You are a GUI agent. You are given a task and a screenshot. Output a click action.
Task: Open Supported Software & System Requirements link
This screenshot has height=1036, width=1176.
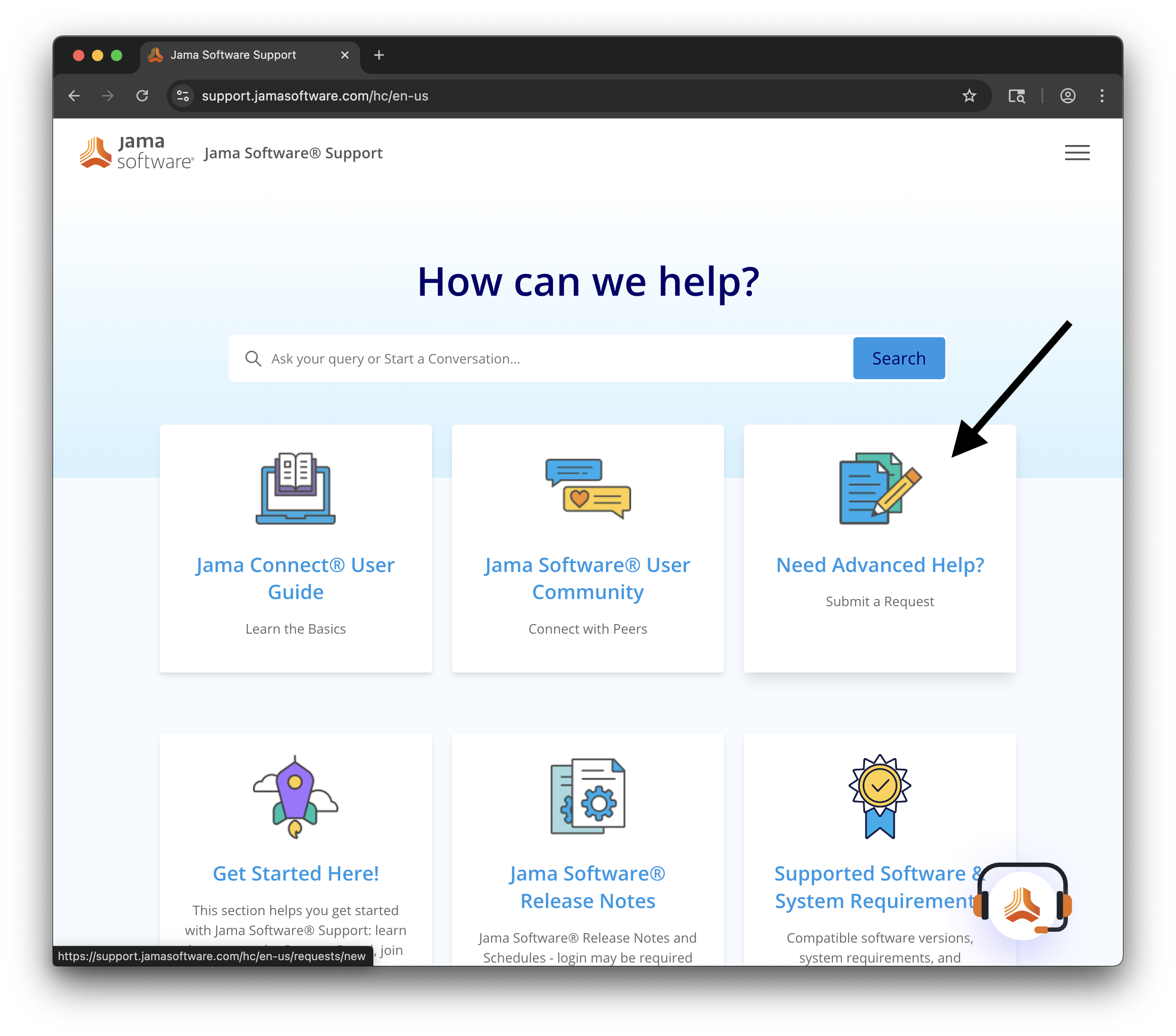tap(880, 888)
